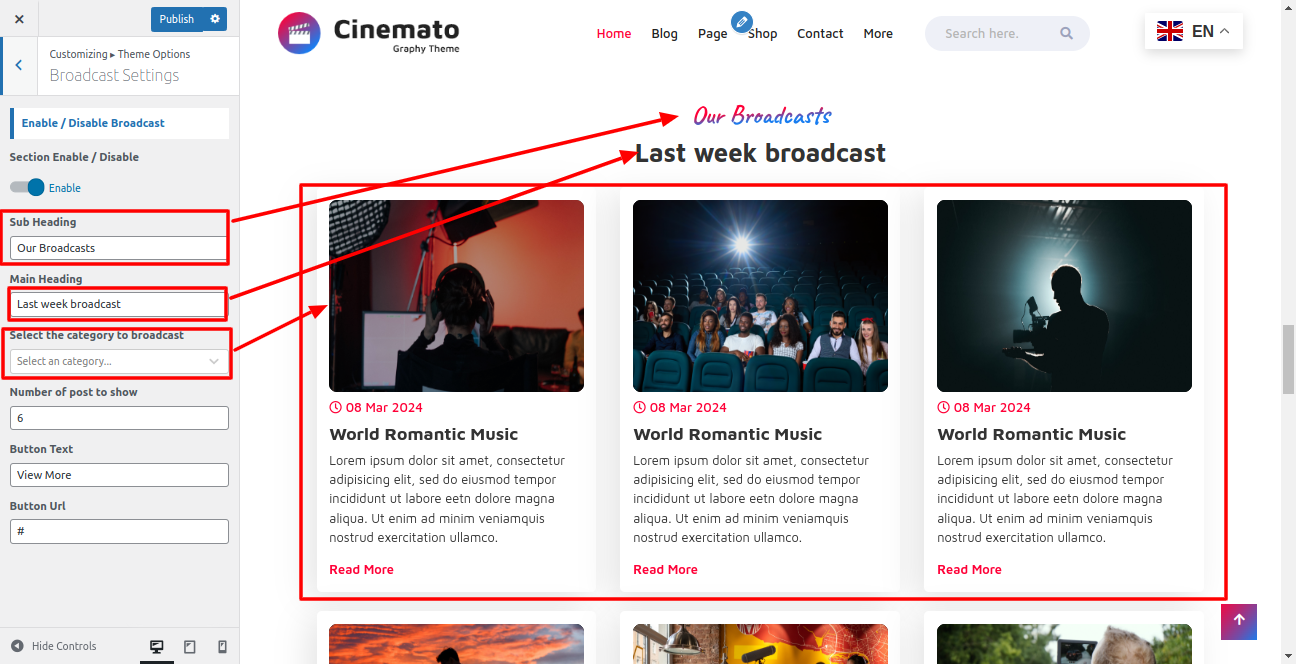Image resolution: width=1296 pixels, height=664 pixels.
Task: Open the Blog menu item
Action: [664, 34]
